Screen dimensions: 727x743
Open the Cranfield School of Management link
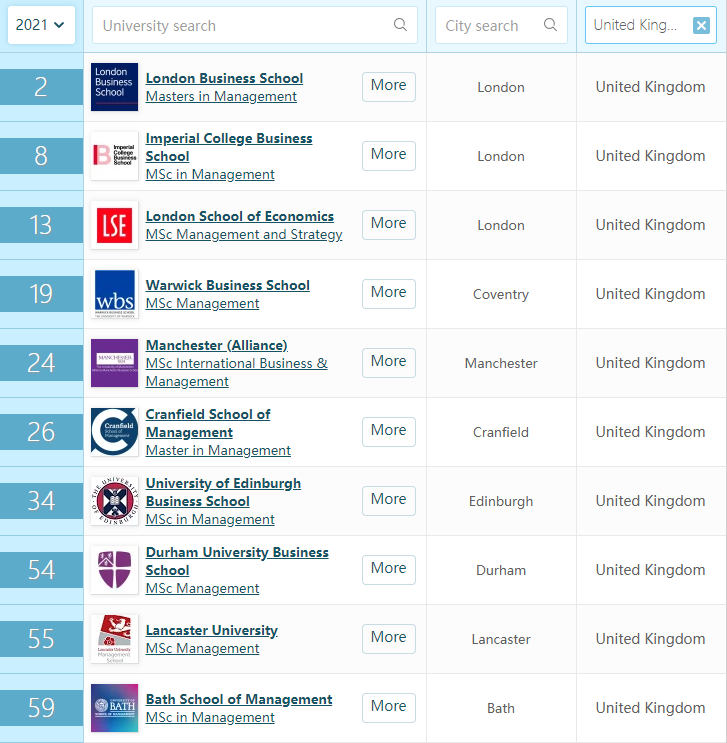(208, 423)
